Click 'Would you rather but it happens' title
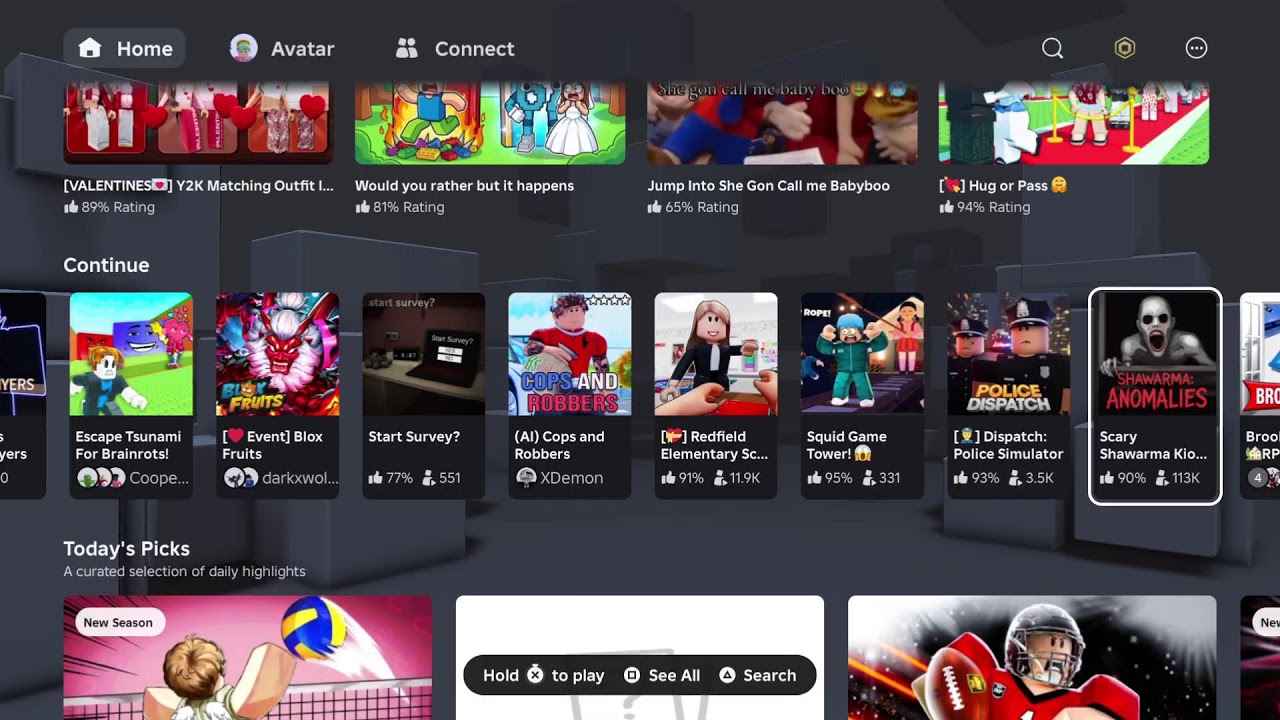This screenshot has height=720, width=1280. click(464, 186)
